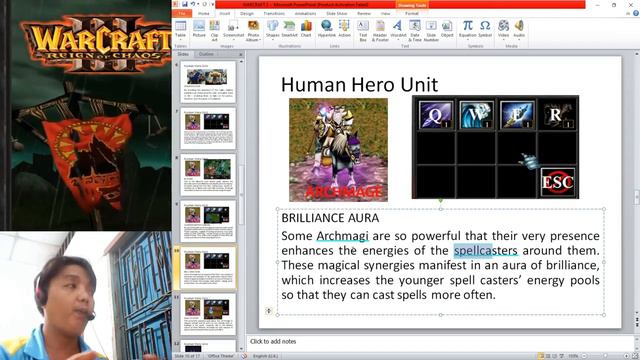
Task: Open the Photo Album dropdown
Action: [253, 30]
